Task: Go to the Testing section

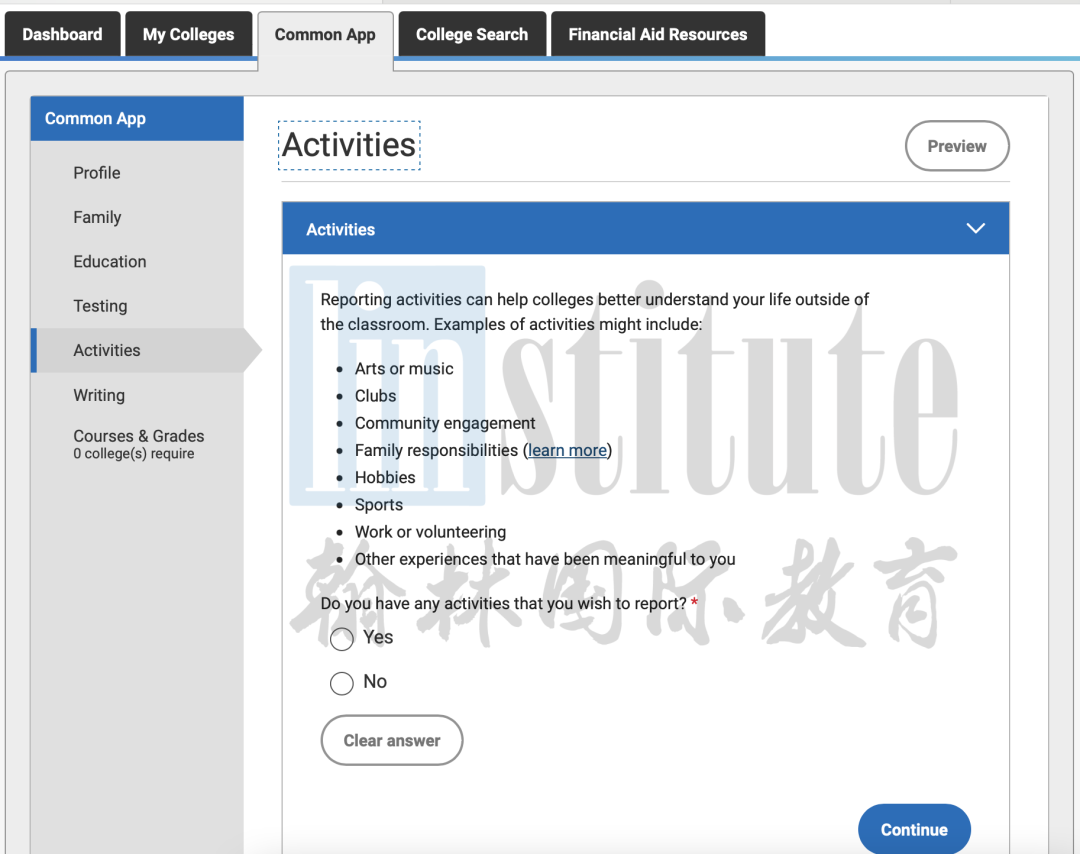Action: pyautogui.click(x=101, y=306)
